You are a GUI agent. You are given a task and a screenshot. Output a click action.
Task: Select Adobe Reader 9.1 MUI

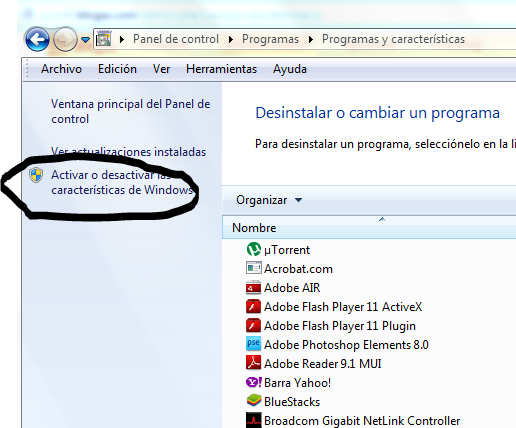click(x=323, y=364)
